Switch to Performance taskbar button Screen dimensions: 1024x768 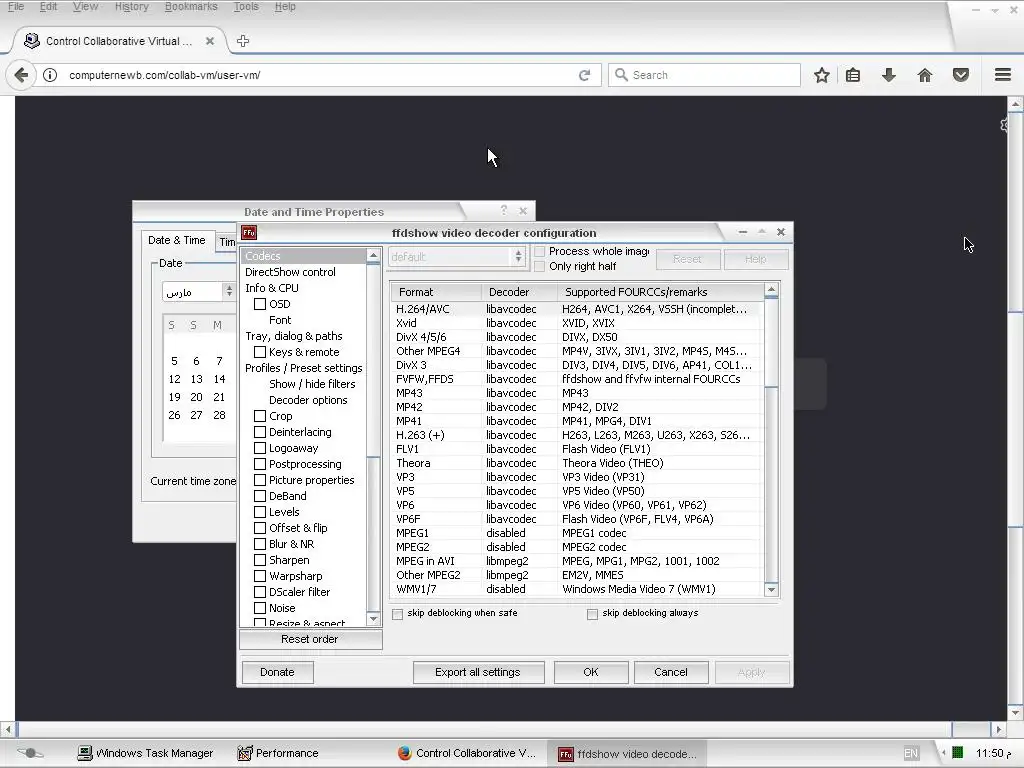point(278,753)
